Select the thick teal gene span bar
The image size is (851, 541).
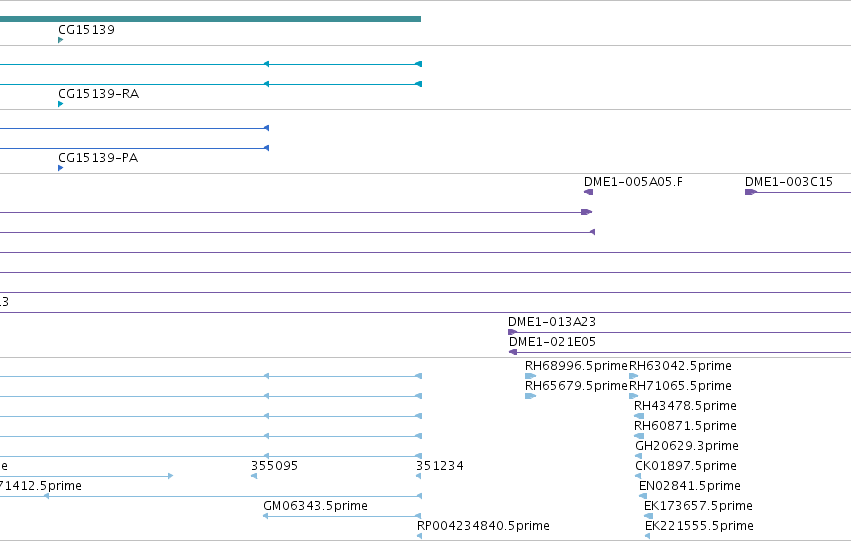211,19
